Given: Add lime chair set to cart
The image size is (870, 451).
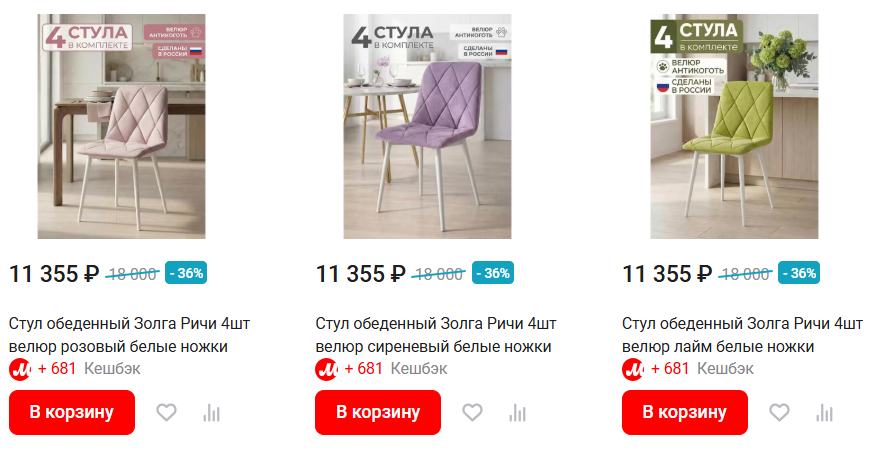Looking at the screenshot, I should (685, 412).
